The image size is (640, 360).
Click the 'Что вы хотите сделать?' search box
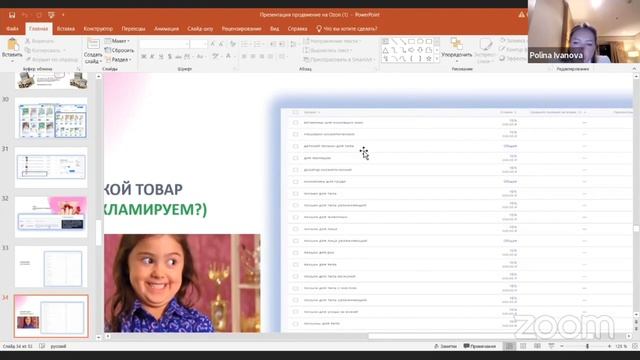pyautogui.click(x=347, y=29)
